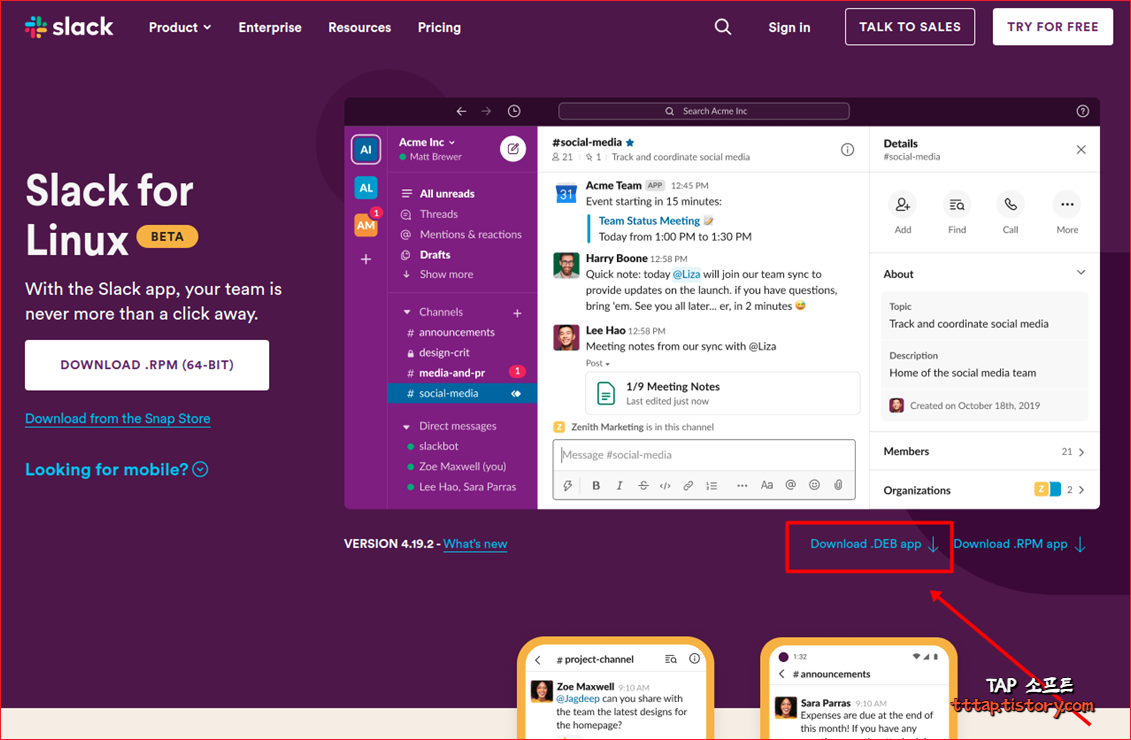This screenshot has height=740, width=1131.
Task: Click the compose new message icon
Action: pyautogui.click(x=513, y=149)
